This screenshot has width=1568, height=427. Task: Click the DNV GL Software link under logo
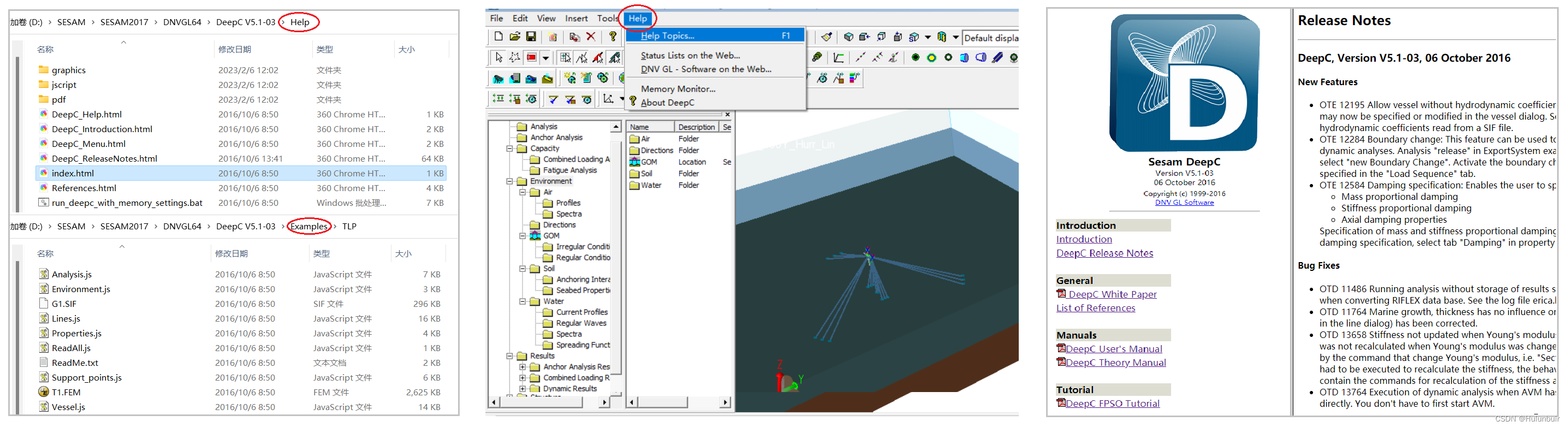coord(1184,202)
